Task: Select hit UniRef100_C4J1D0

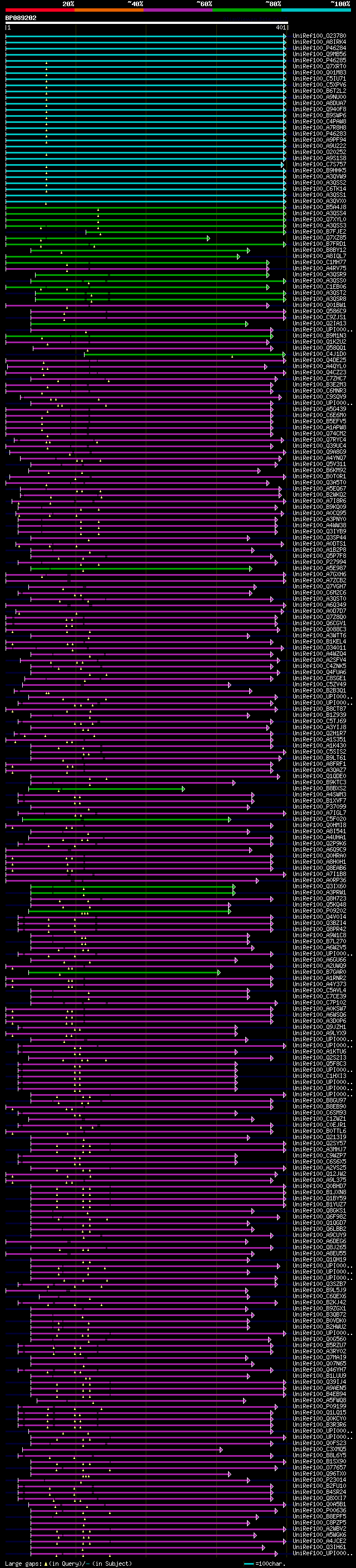Action: point(319,354)
